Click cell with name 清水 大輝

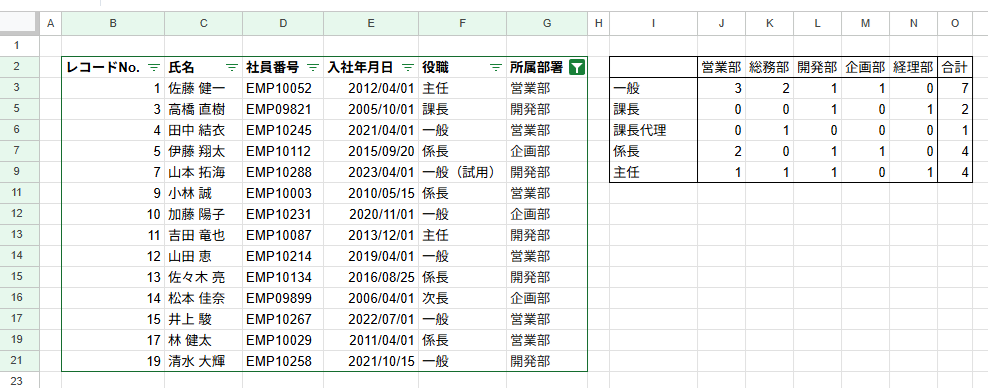(204, 361)
